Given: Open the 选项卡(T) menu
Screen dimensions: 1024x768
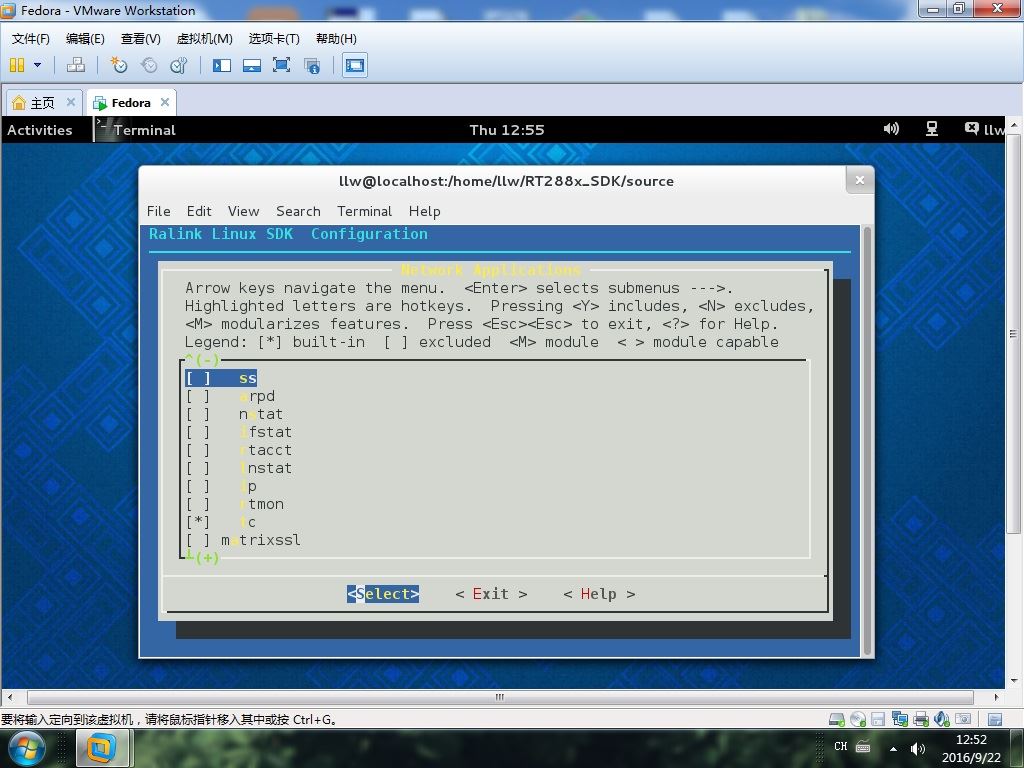Looking at the screenshot, I should [274, 39].
